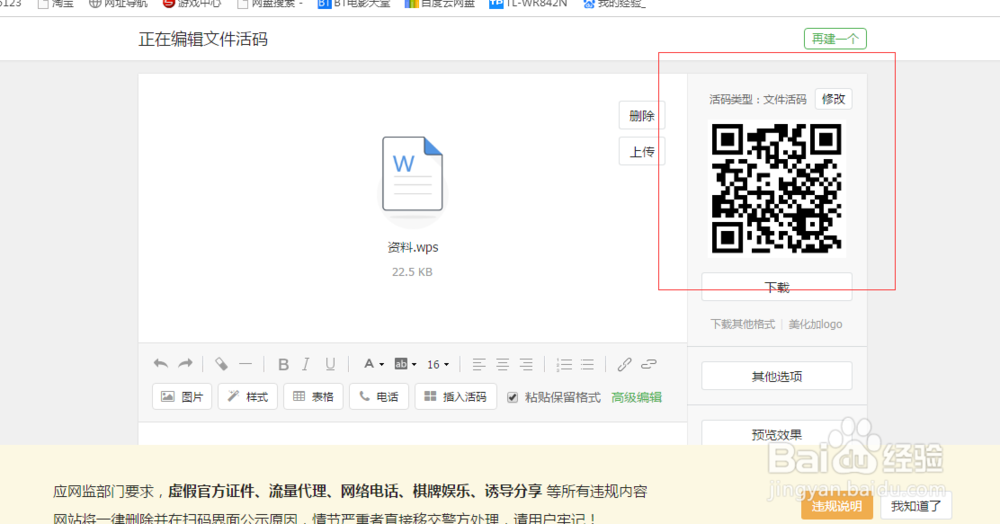Align text to the right
This screenshot has height=524, width=1000.
click(x=526, y=364)
